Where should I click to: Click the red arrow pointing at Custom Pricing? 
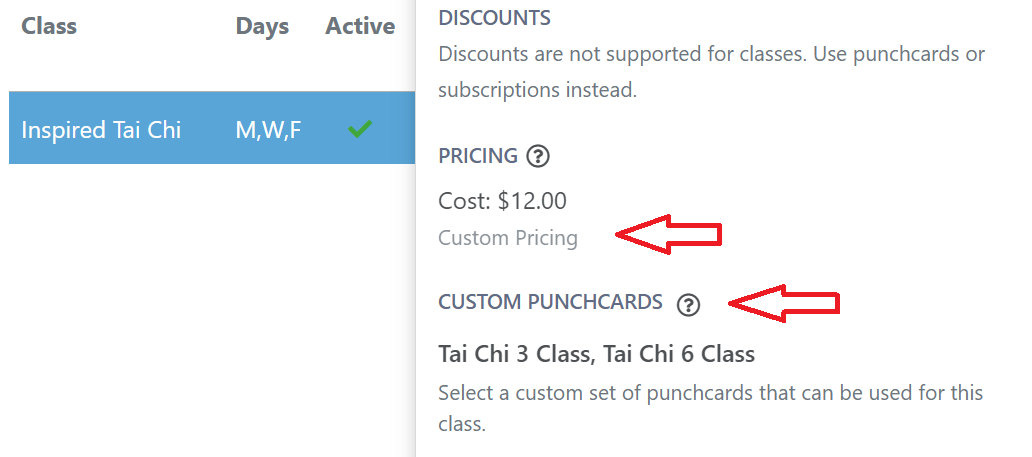[669, 236]
